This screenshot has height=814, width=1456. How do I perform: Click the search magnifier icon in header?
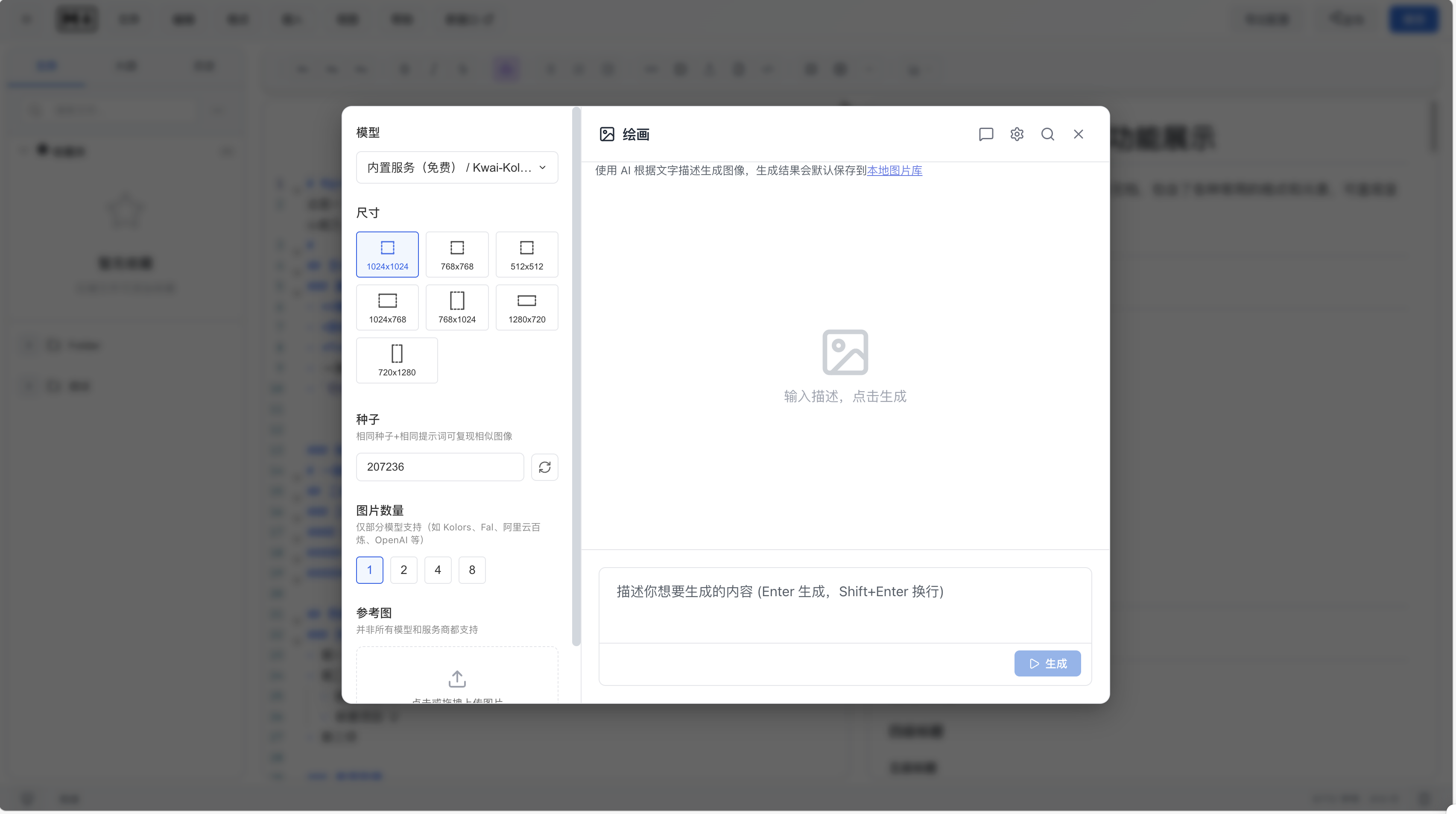[1047, 134]
